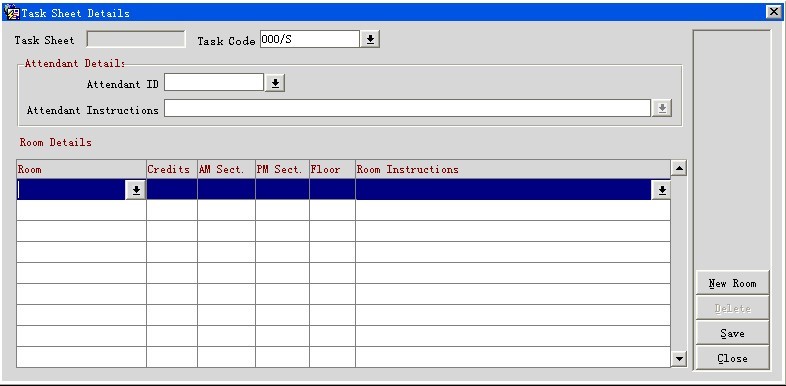Open the Task Code dropdown arrow
786x386 pixels.
coord(370,40)
